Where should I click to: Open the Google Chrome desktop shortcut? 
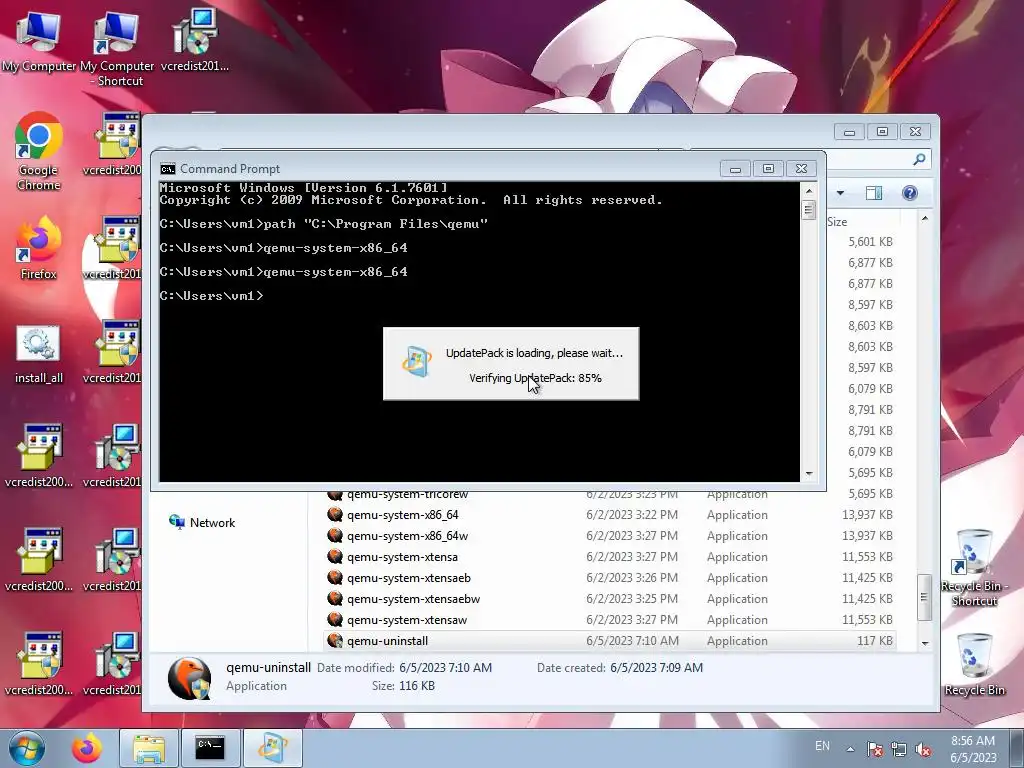click(39, 152)
